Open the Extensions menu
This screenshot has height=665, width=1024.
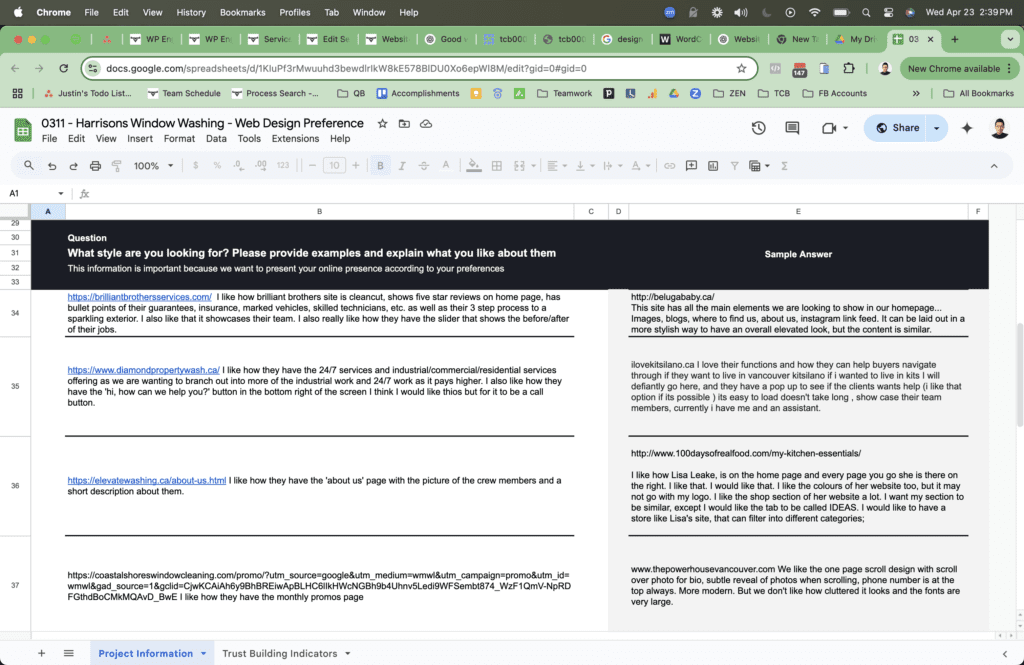(x=295, y=139)
